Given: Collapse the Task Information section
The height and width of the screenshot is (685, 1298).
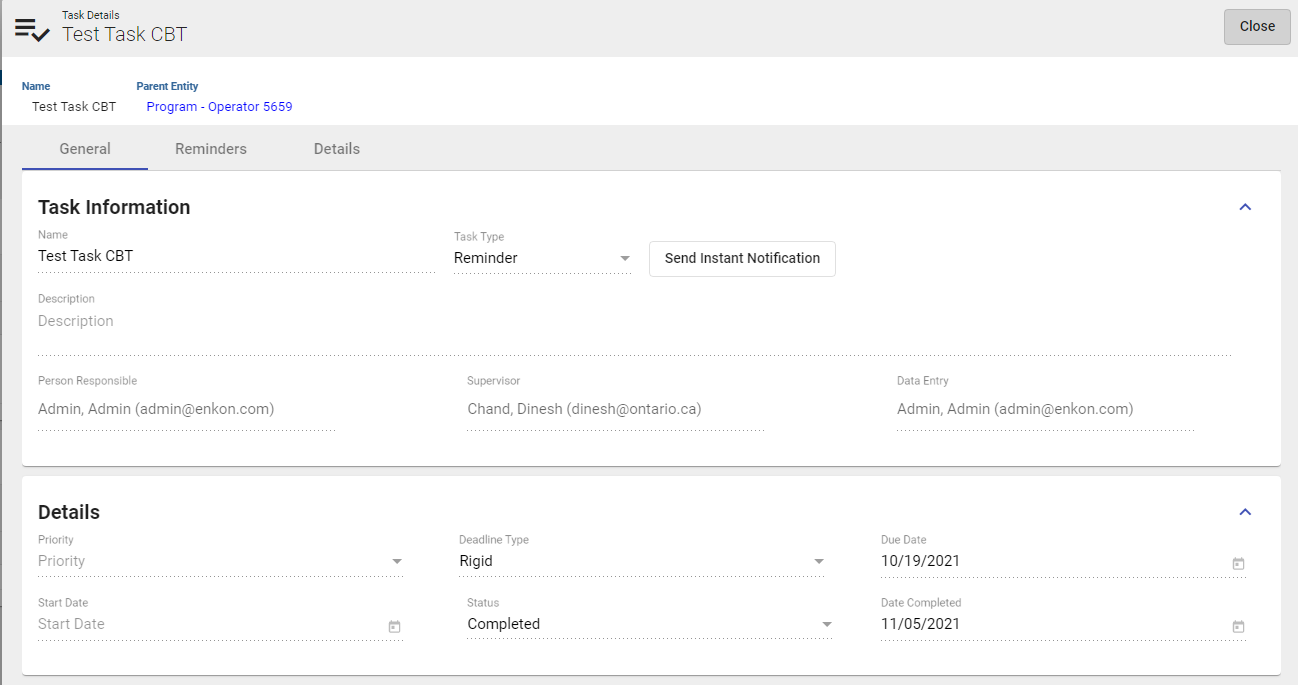Looking at the screenshot, I should [x=1245, y=207].
